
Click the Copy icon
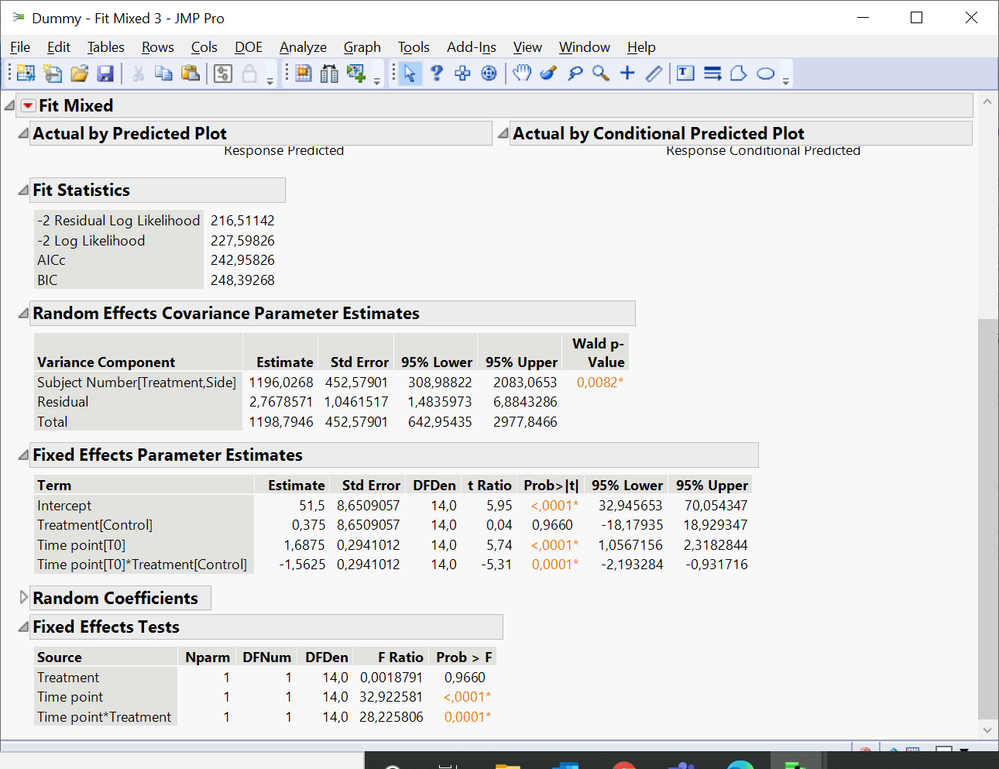pyautogui.click(x=164, y=73)
